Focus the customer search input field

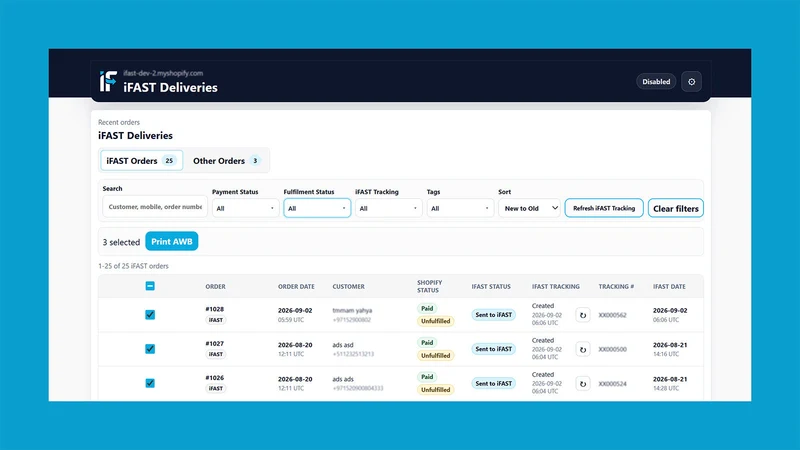155,207
